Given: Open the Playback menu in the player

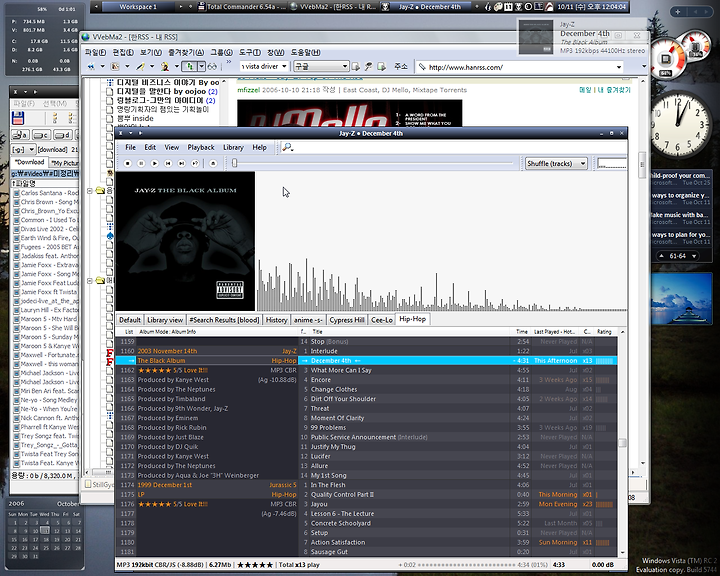Looking at the screenshot, I should (x=201, y=147).
